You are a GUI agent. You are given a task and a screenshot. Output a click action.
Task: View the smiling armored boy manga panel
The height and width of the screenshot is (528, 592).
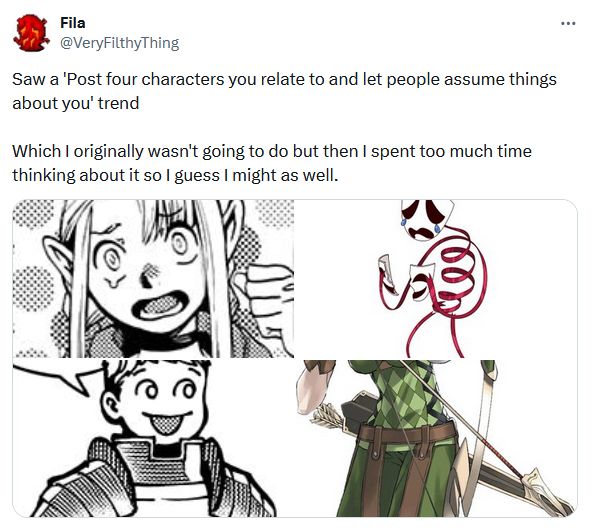tap(153, 438)
